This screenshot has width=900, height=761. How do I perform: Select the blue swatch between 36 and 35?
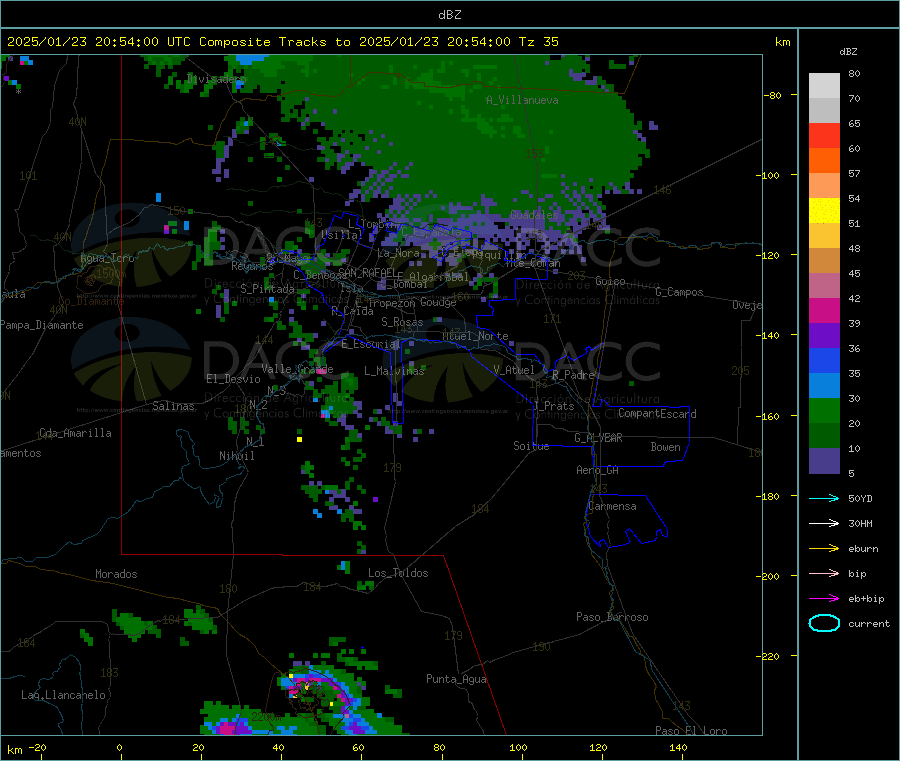(x=824, y=360)
